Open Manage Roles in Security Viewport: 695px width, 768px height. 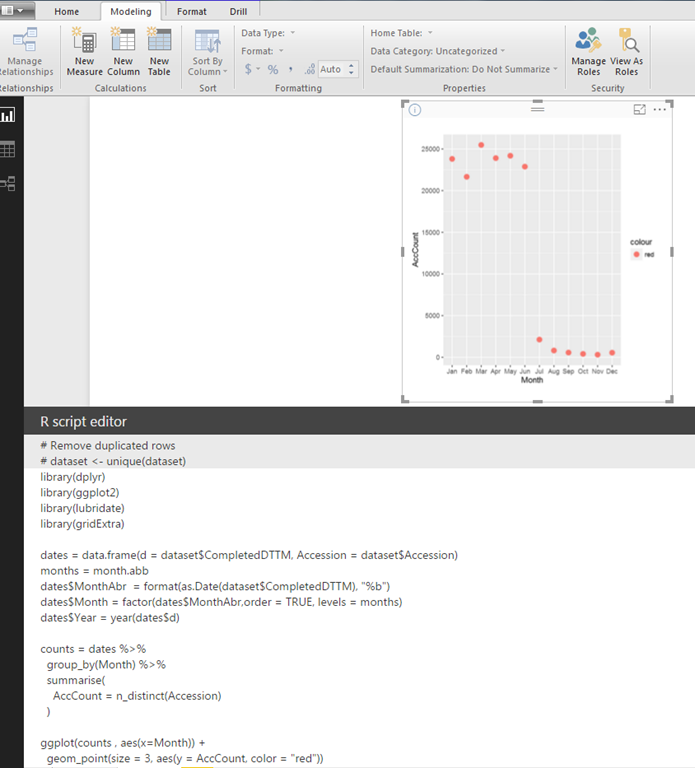pyautogui.click(x=588, y=41)
